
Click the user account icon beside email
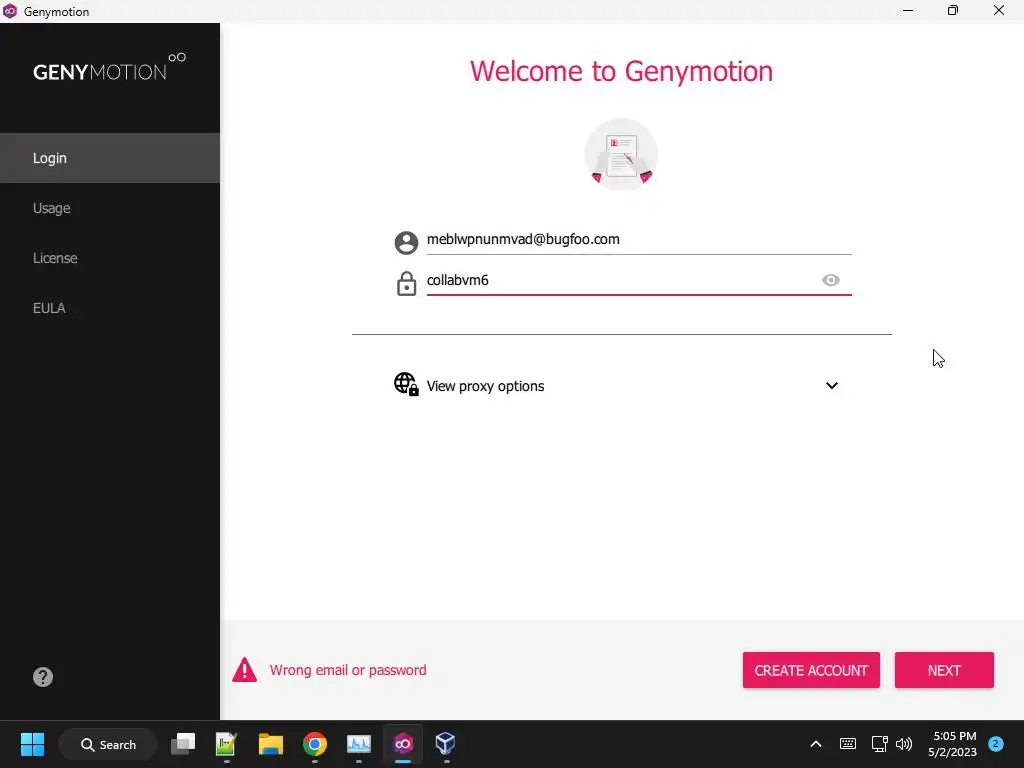pos(406,242)
